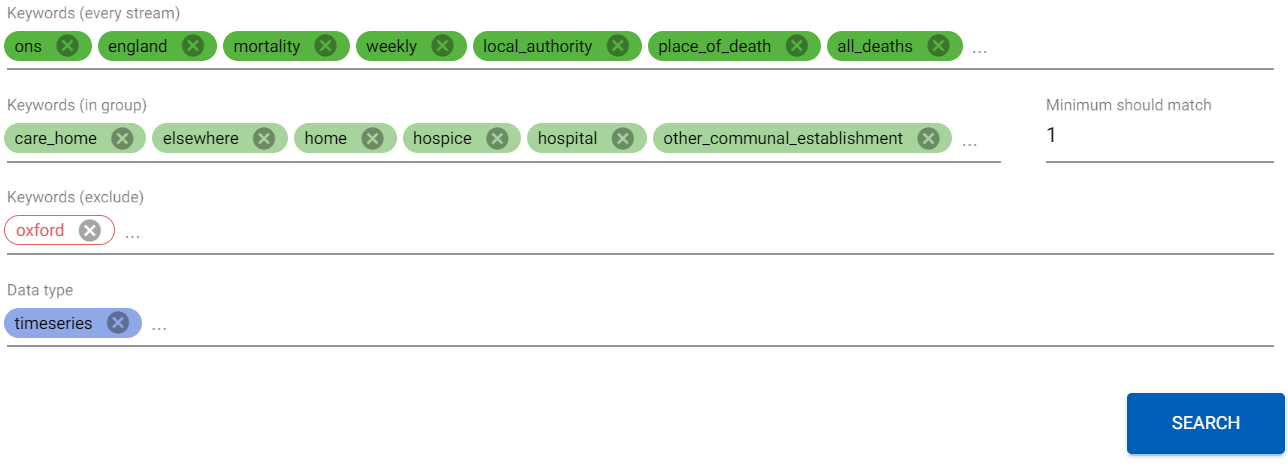Remove the 'england' keyword chip

point(194,46)
